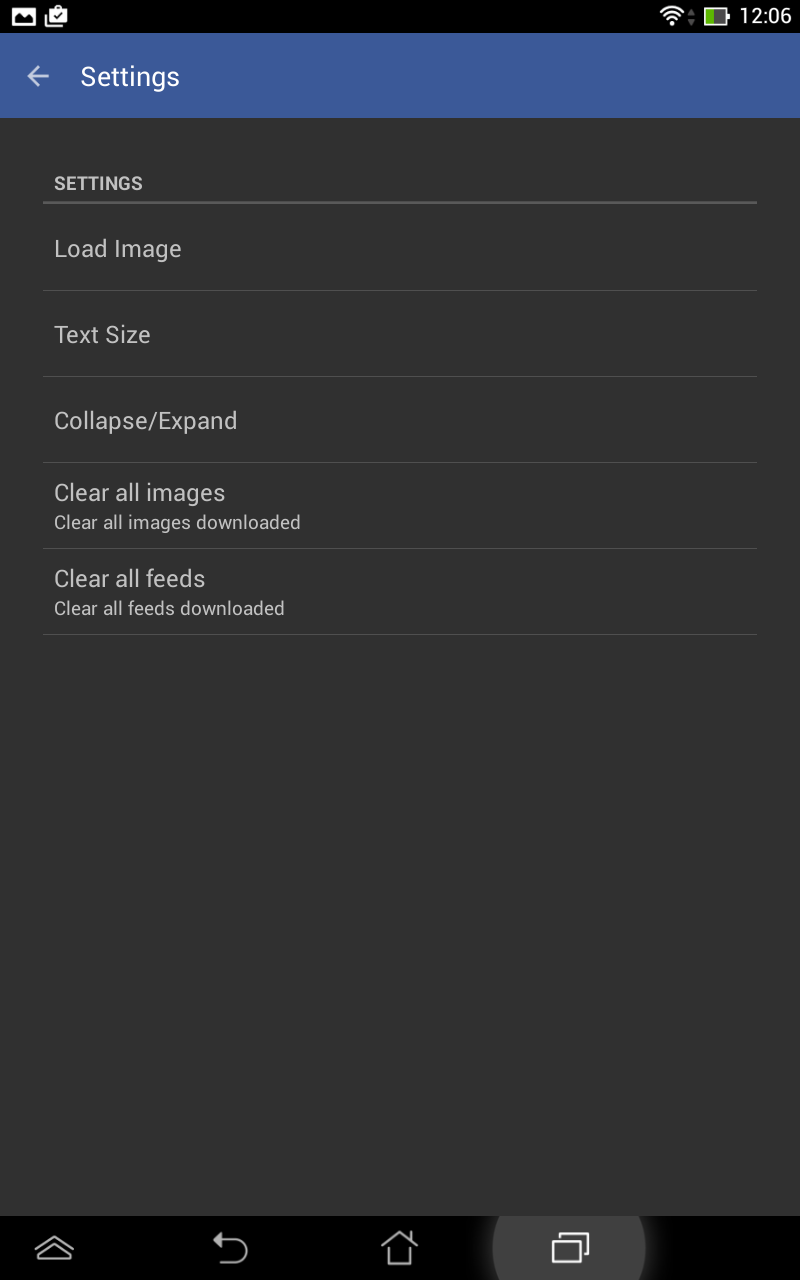Viewport: 800px width, 1280px height.
Task: Tap the clipboard checkmark notification icon
Action: 57,16
